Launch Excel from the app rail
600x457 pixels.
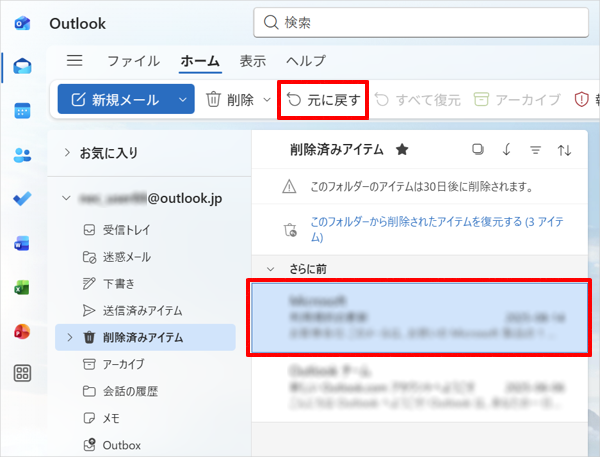pos(22,287)
